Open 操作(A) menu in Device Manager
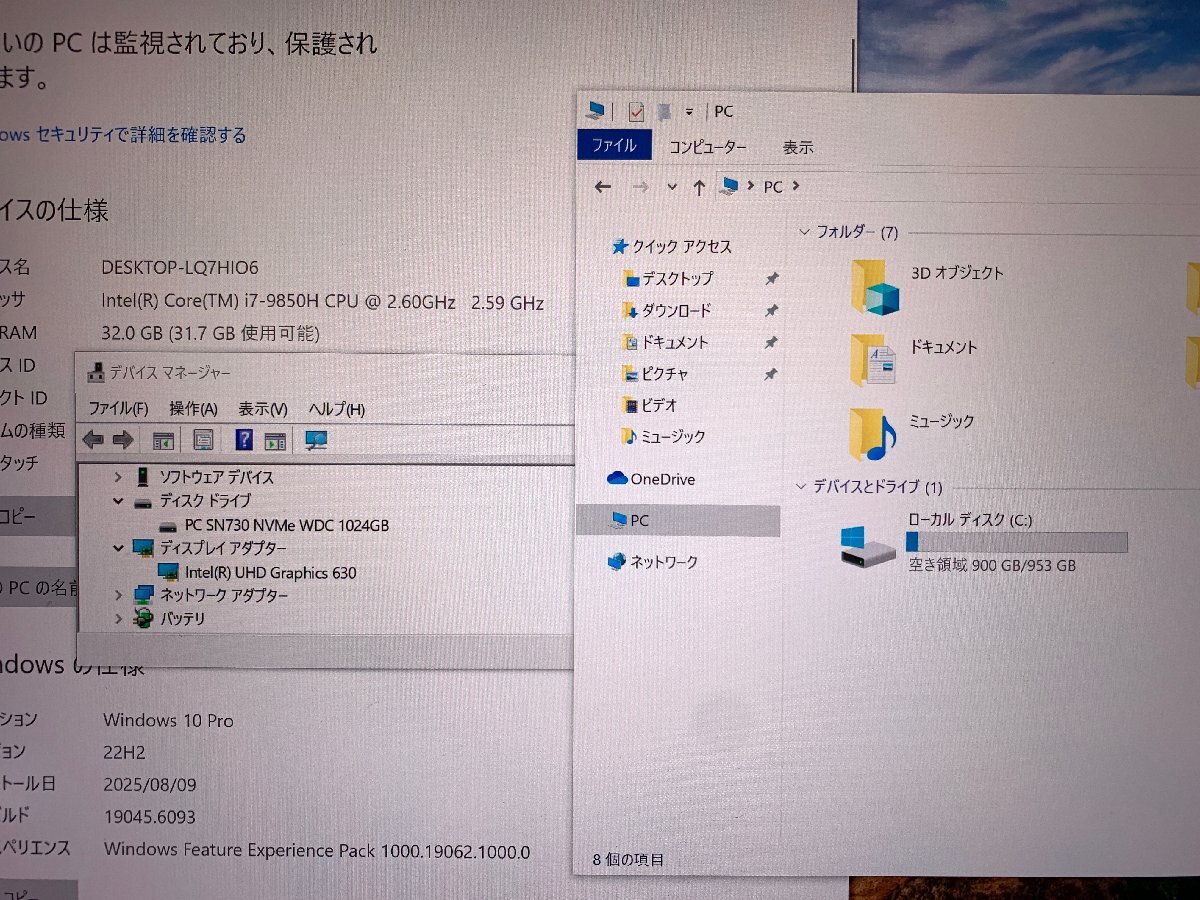 point(193,409)
